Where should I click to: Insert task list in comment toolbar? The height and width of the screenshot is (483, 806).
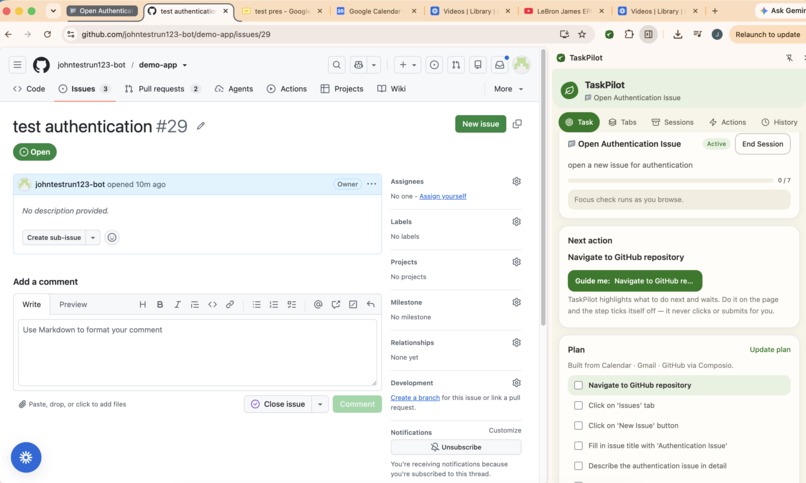pyautogui.click(x=291, y=304)
